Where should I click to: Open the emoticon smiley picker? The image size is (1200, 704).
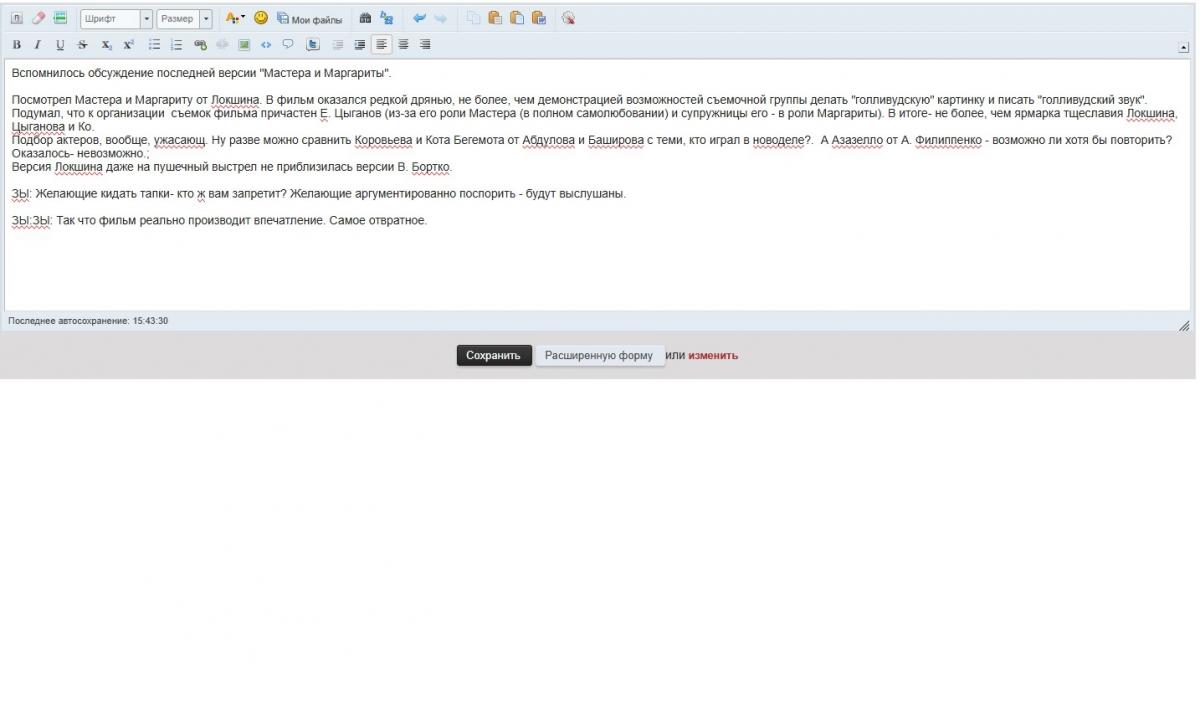tap(261, 18)
